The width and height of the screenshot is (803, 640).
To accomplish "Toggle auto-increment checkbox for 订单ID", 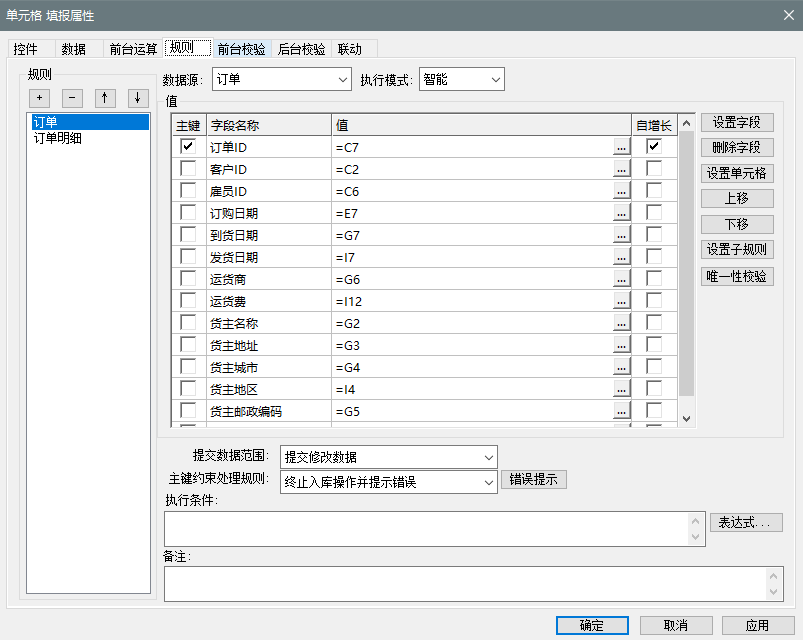I will tap(654, 147).
